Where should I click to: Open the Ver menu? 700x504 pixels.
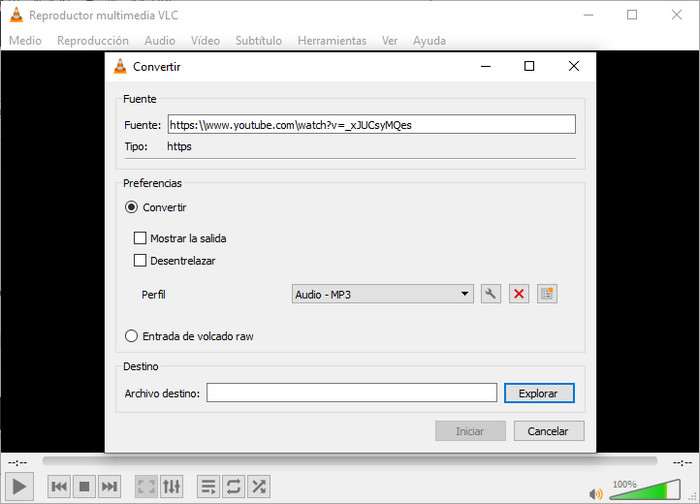click(390, 41)
